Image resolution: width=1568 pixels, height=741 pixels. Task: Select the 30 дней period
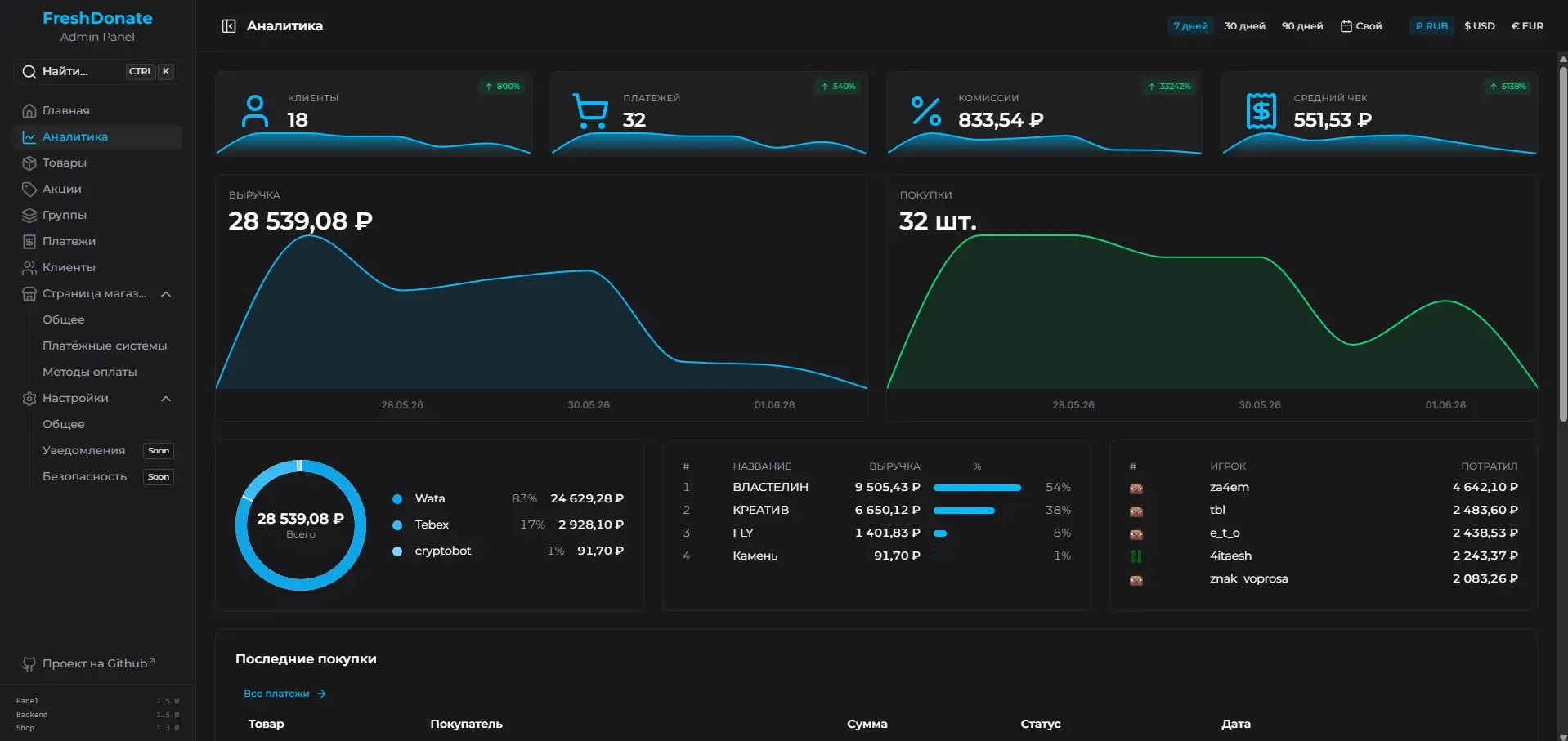(1244, 26)
